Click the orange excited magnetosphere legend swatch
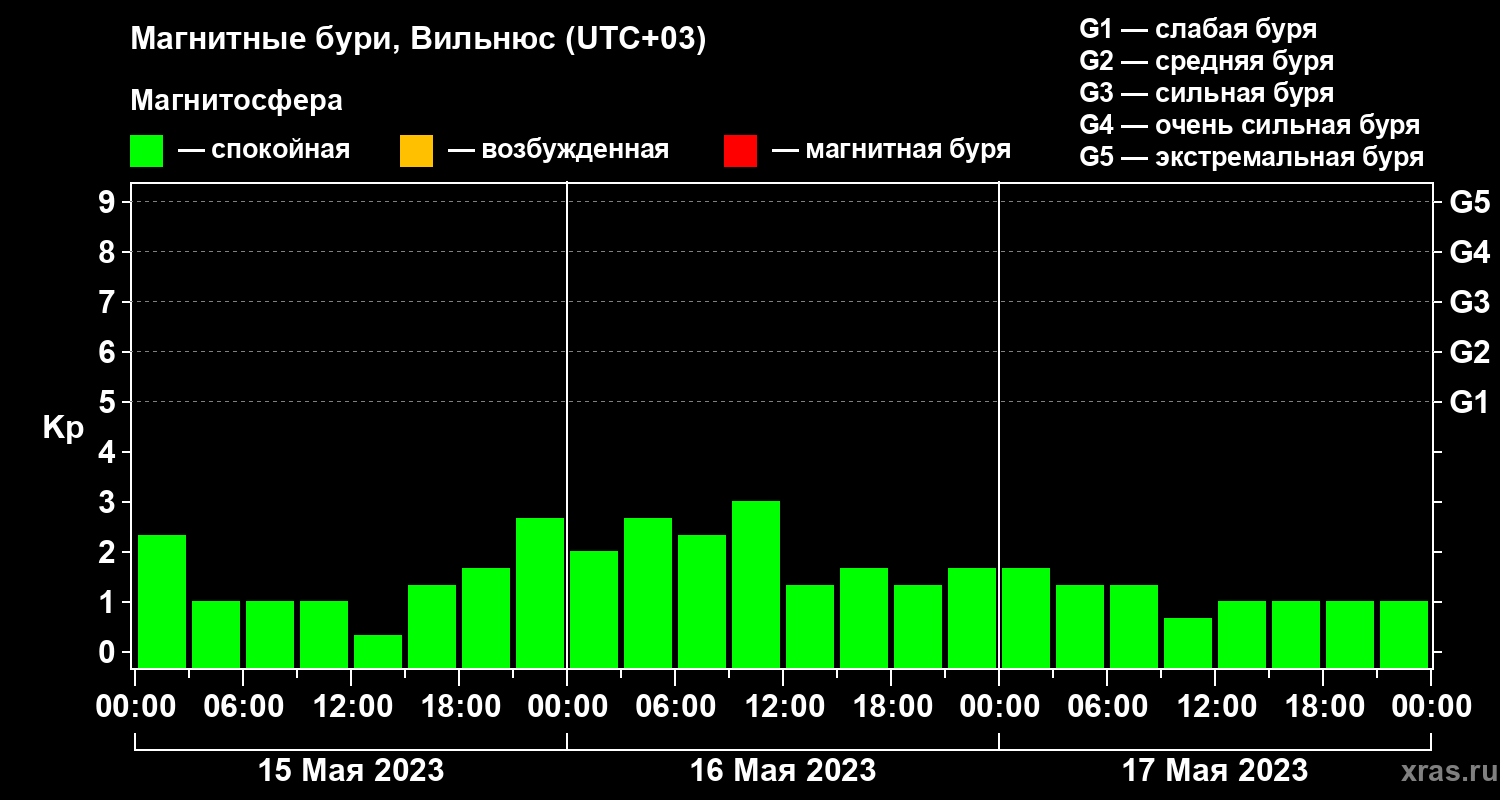The height and width of the screenshot is (800, 1500). pos(416,151)
